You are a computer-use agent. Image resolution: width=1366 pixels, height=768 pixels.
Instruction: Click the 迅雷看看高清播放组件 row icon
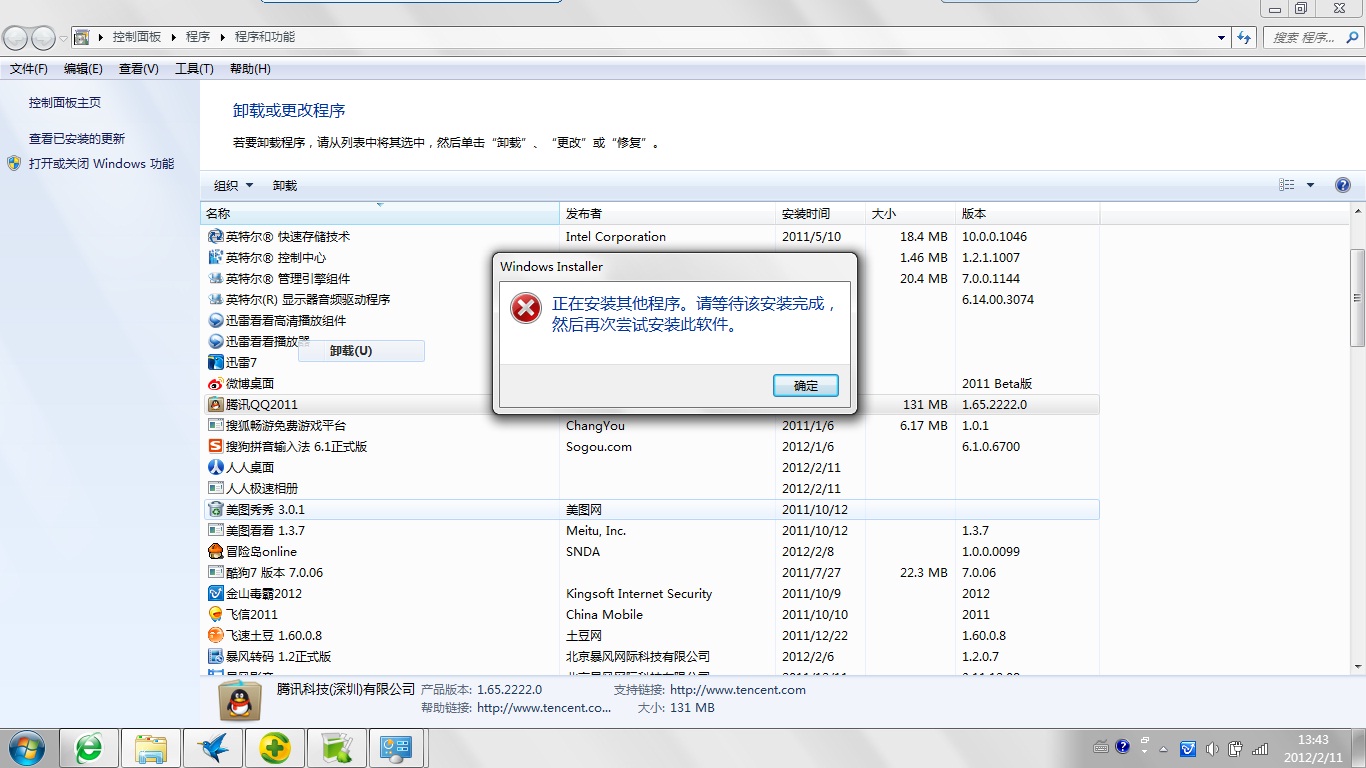pos(215,321)
